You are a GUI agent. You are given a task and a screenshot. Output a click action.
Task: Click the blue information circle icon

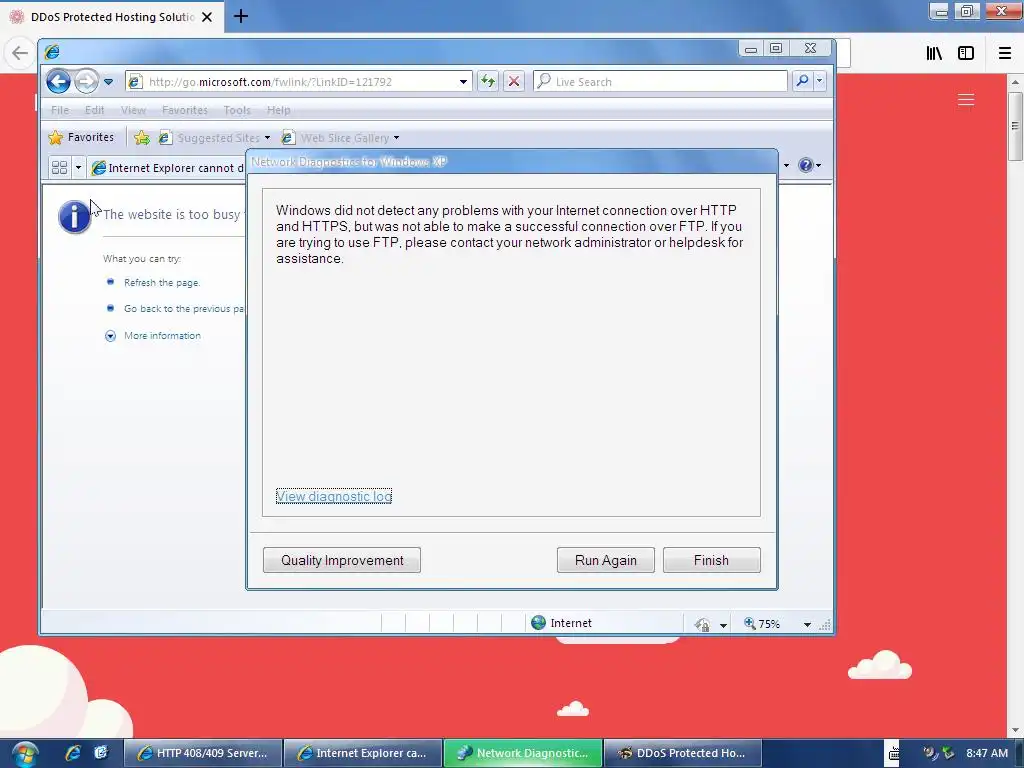(74, 217)
